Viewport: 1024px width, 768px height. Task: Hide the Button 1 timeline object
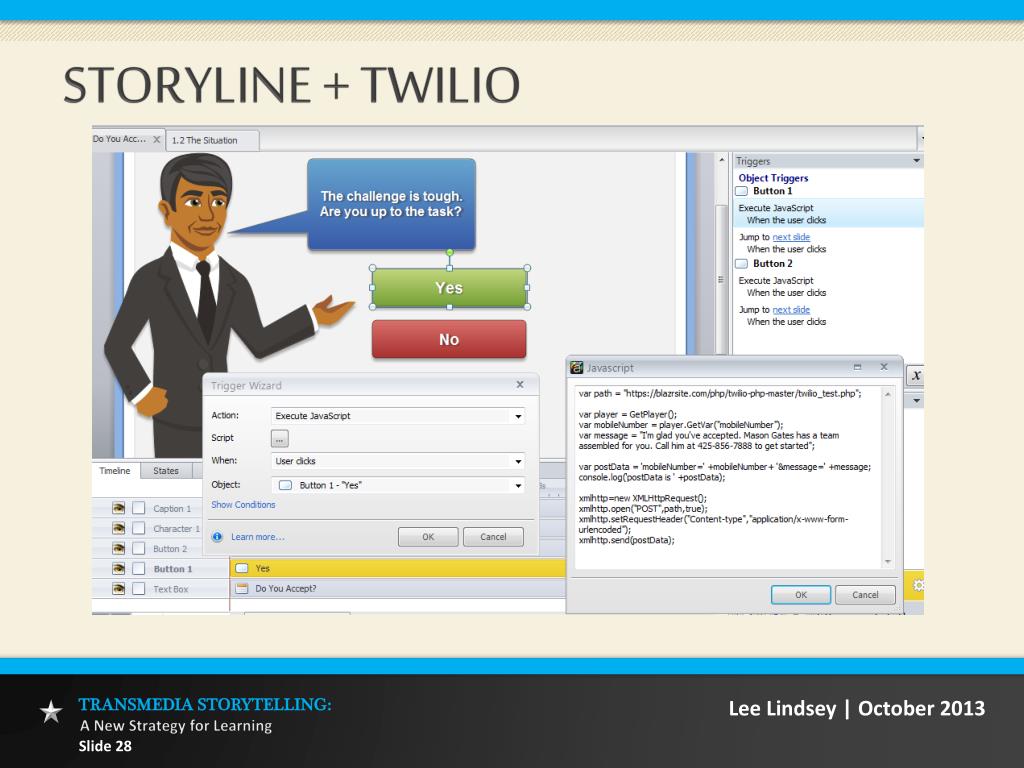(118, 568)
